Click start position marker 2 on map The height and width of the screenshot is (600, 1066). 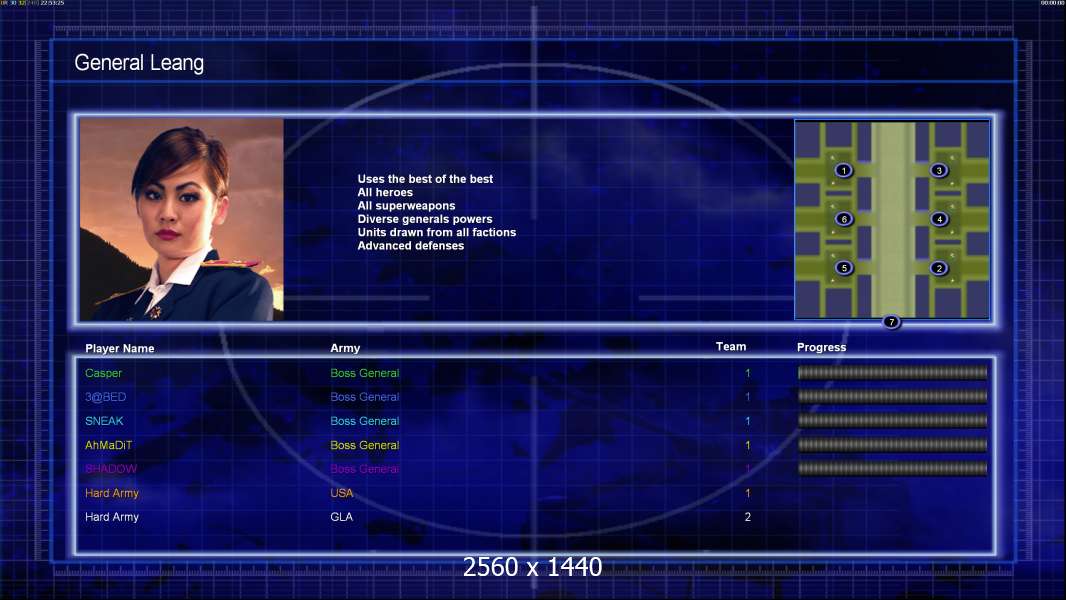point(939,268)
